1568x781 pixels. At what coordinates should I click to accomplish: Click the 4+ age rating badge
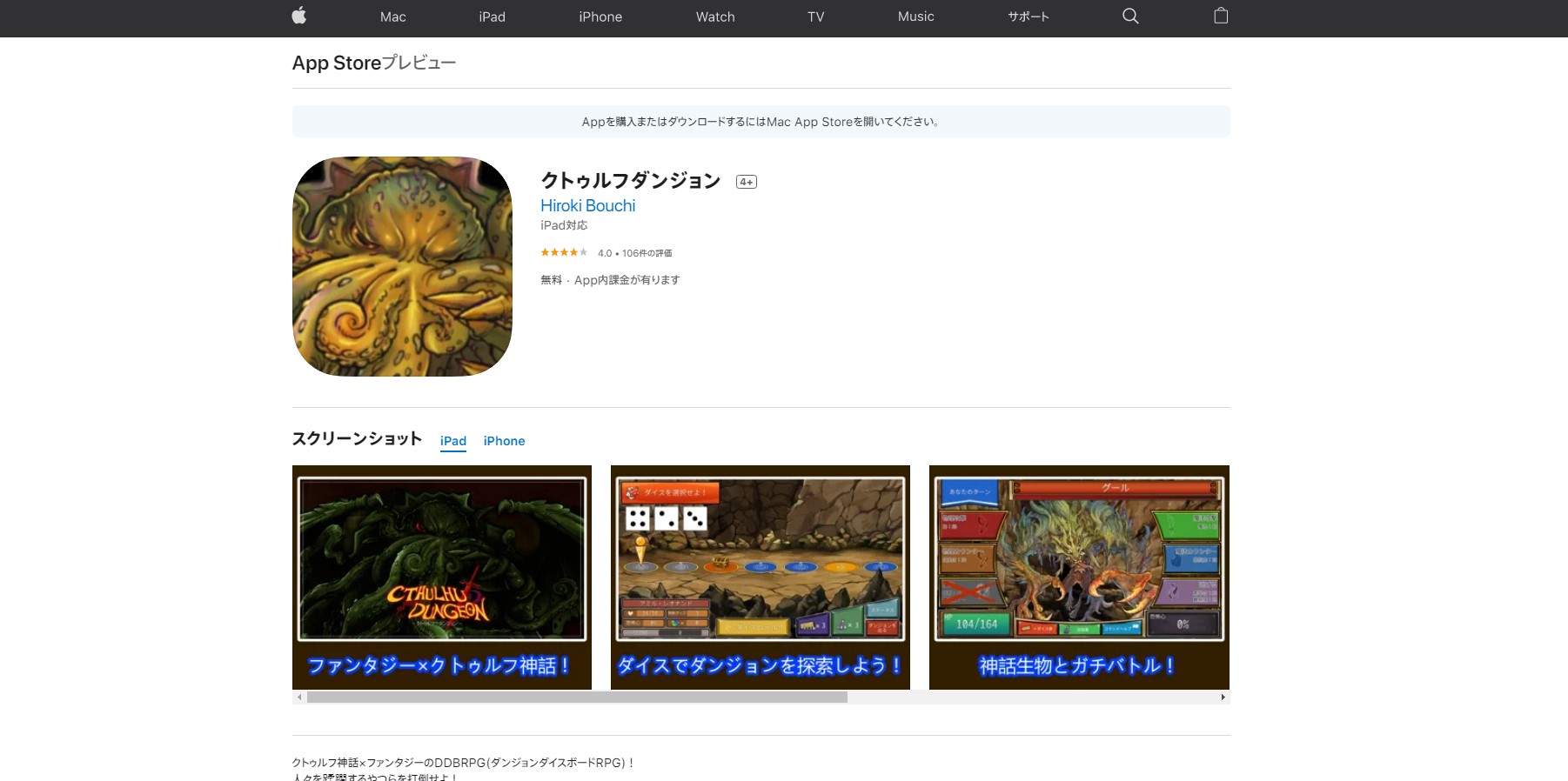pyautogui.click(x=746, y=182)
